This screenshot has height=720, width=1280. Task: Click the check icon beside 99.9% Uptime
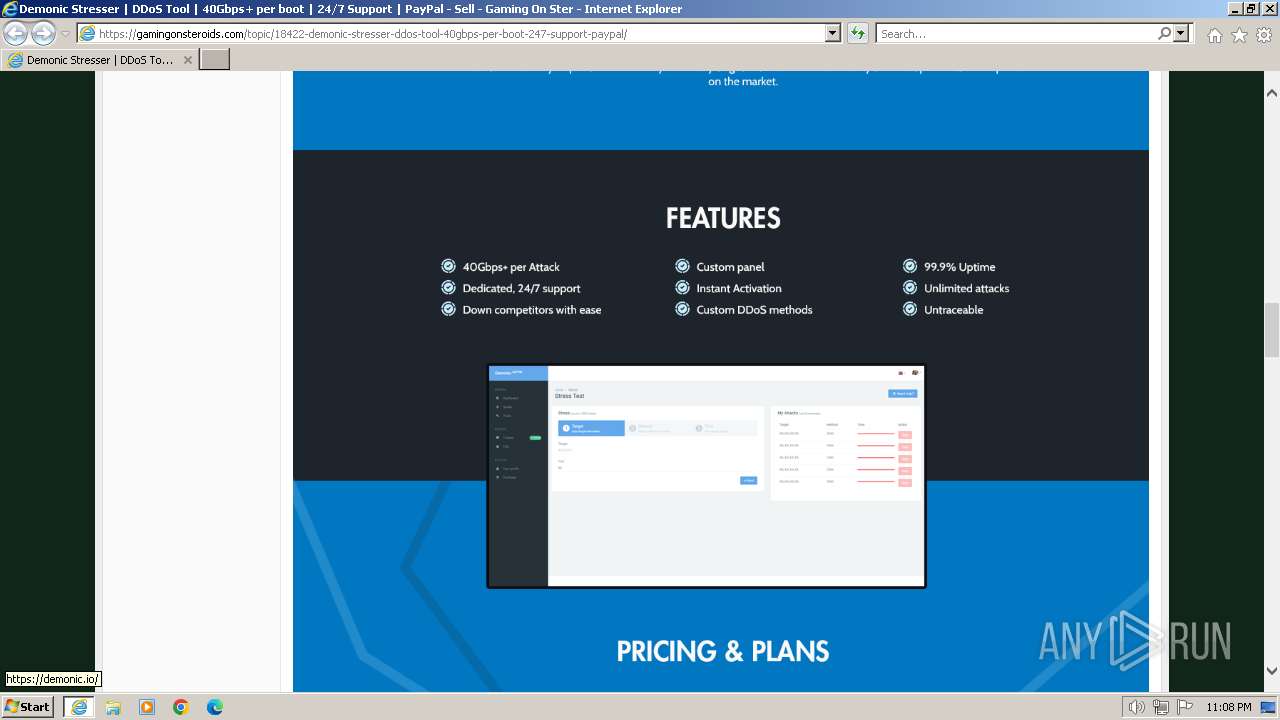(x=910, y=266)
